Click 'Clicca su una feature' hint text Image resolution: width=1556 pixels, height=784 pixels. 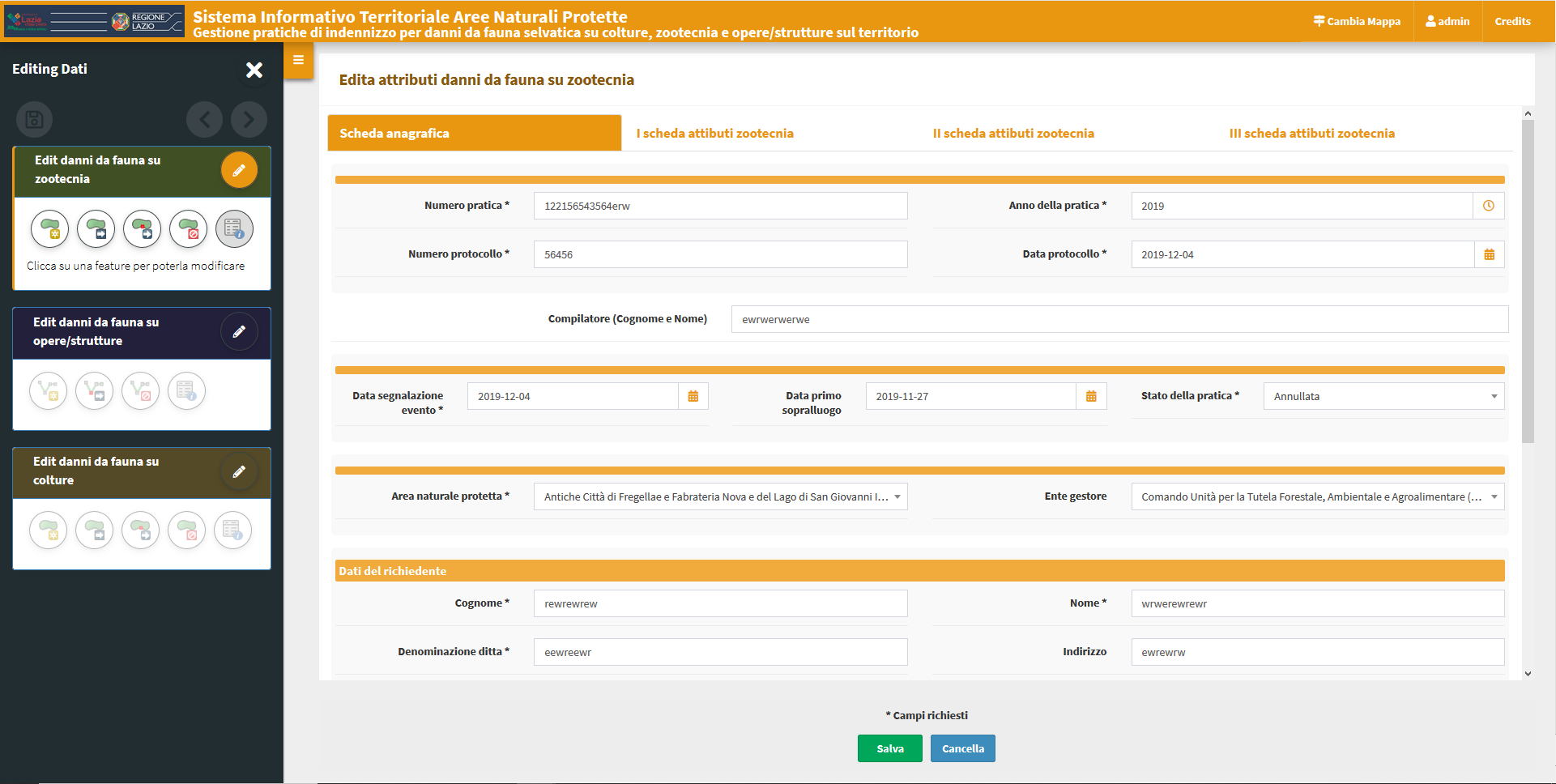(x=135, y=266)
